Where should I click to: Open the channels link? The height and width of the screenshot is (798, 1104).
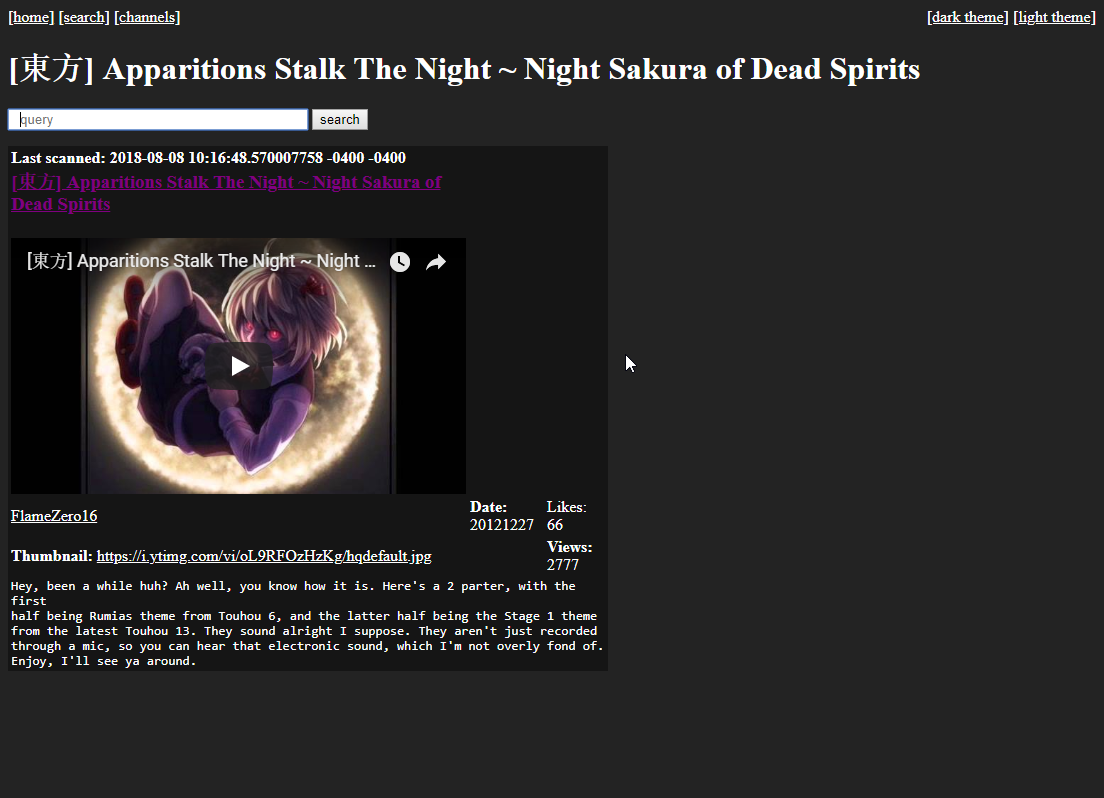[x=147, y=17]
